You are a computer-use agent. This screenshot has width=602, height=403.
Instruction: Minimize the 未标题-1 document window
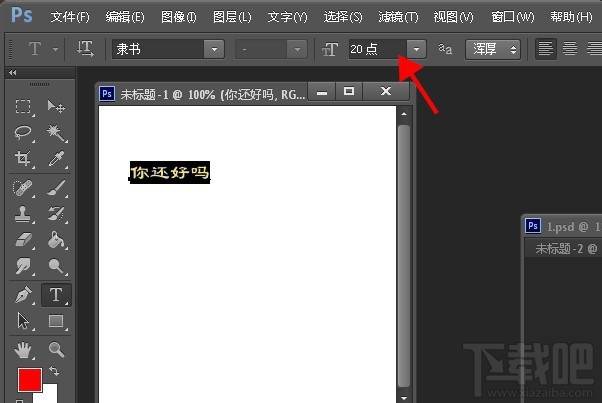click(322, 92)
